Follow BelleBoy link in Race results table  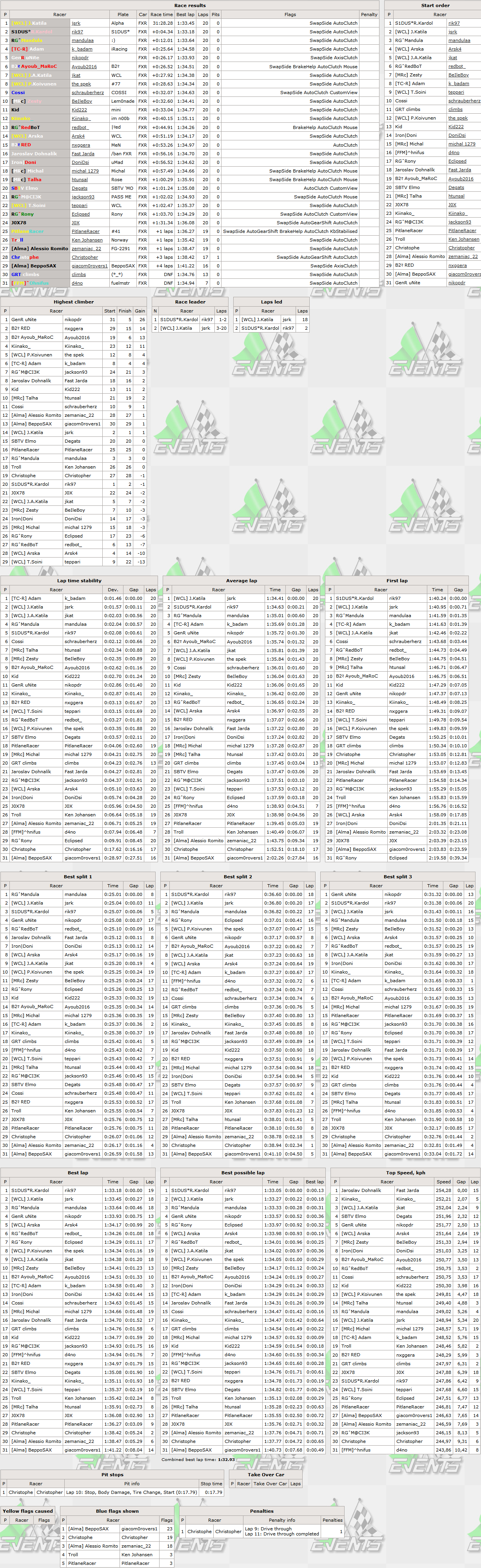click(82, 101)
